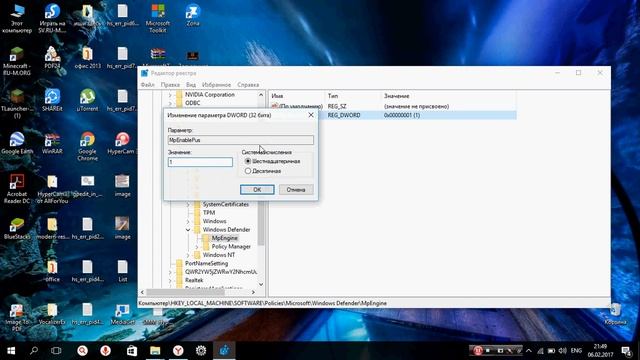Open the MediaGet desktop shortcut
This screenshot has height=360, width=640.
122,314
